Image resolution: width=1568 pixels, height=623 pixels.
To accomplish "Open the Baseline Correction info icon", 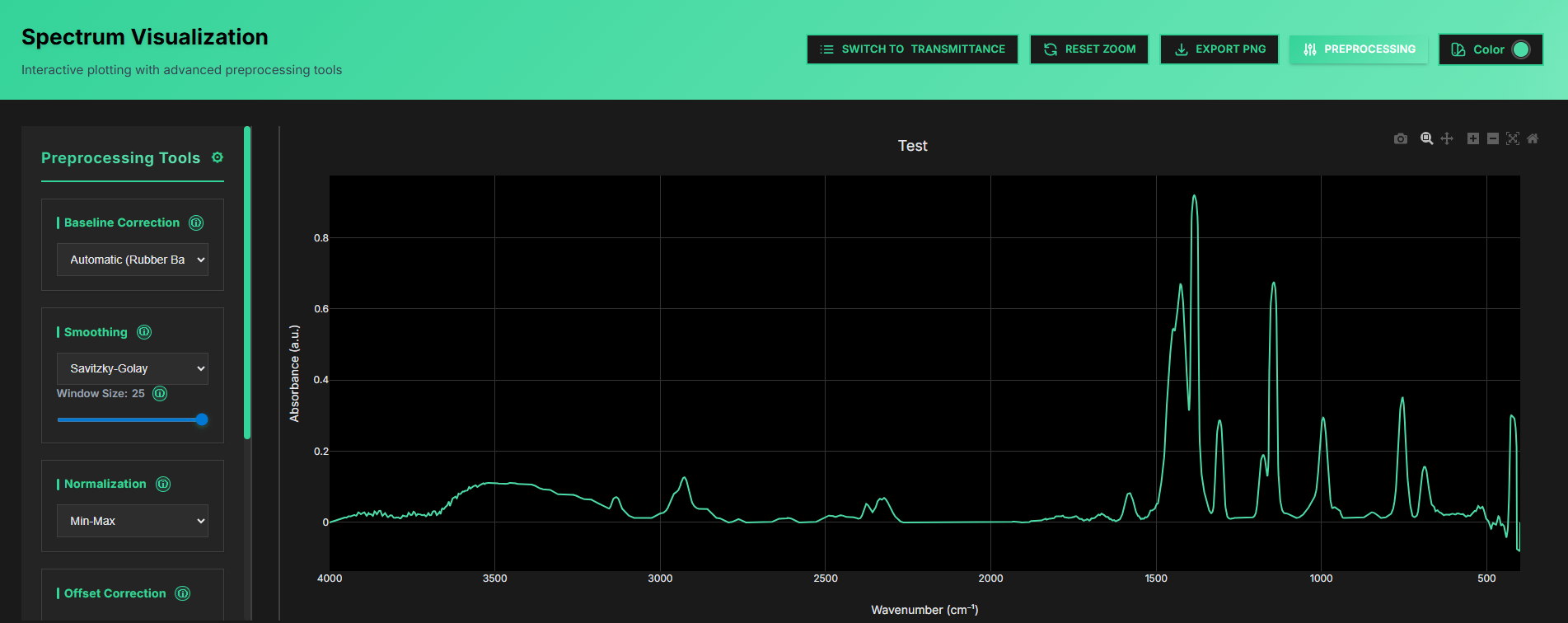I will pyautogui.click(x=196, y=222).
